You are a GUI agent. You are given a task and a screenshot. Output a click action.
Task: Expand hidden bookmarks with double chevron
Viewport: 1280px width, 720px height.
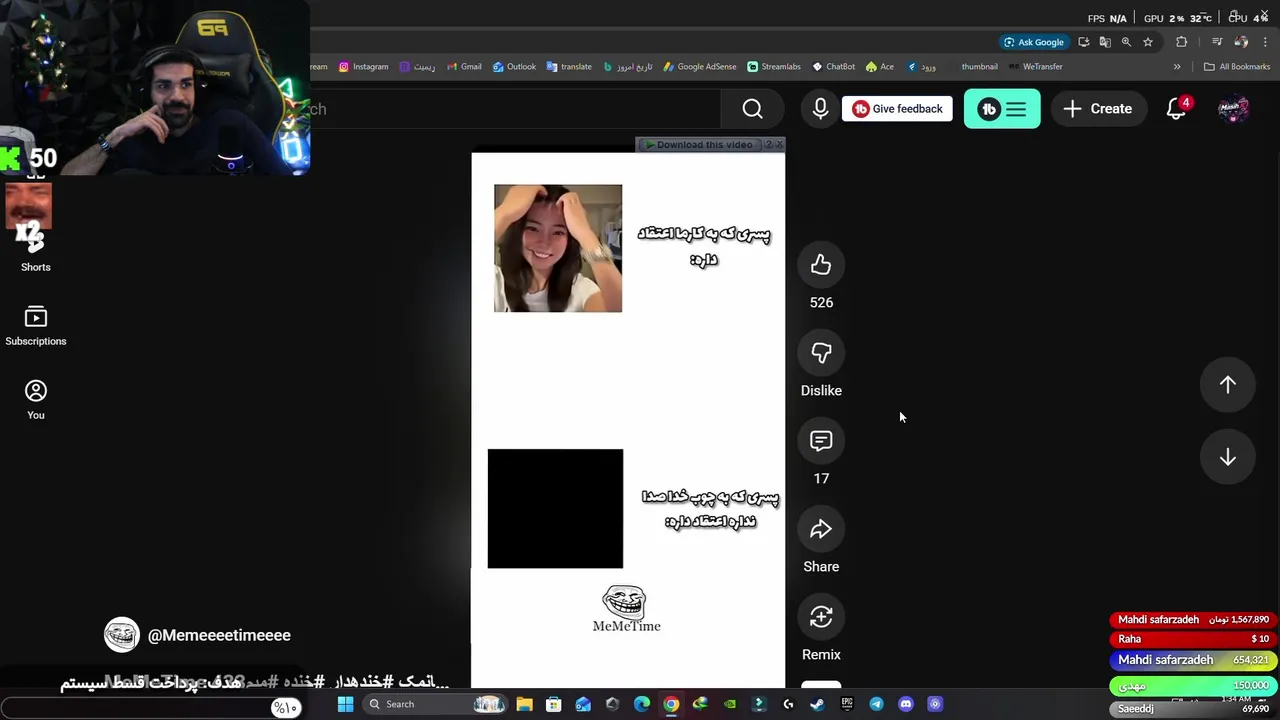1177,67
